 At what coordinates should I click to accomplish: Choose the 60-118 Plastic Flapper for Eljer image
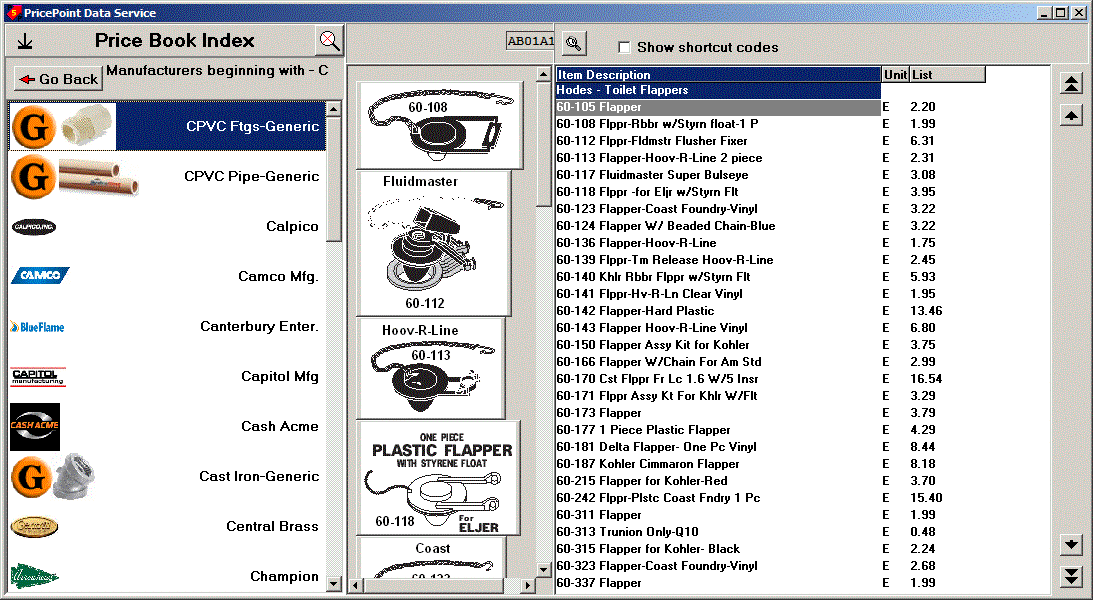[x=439, y=478]
